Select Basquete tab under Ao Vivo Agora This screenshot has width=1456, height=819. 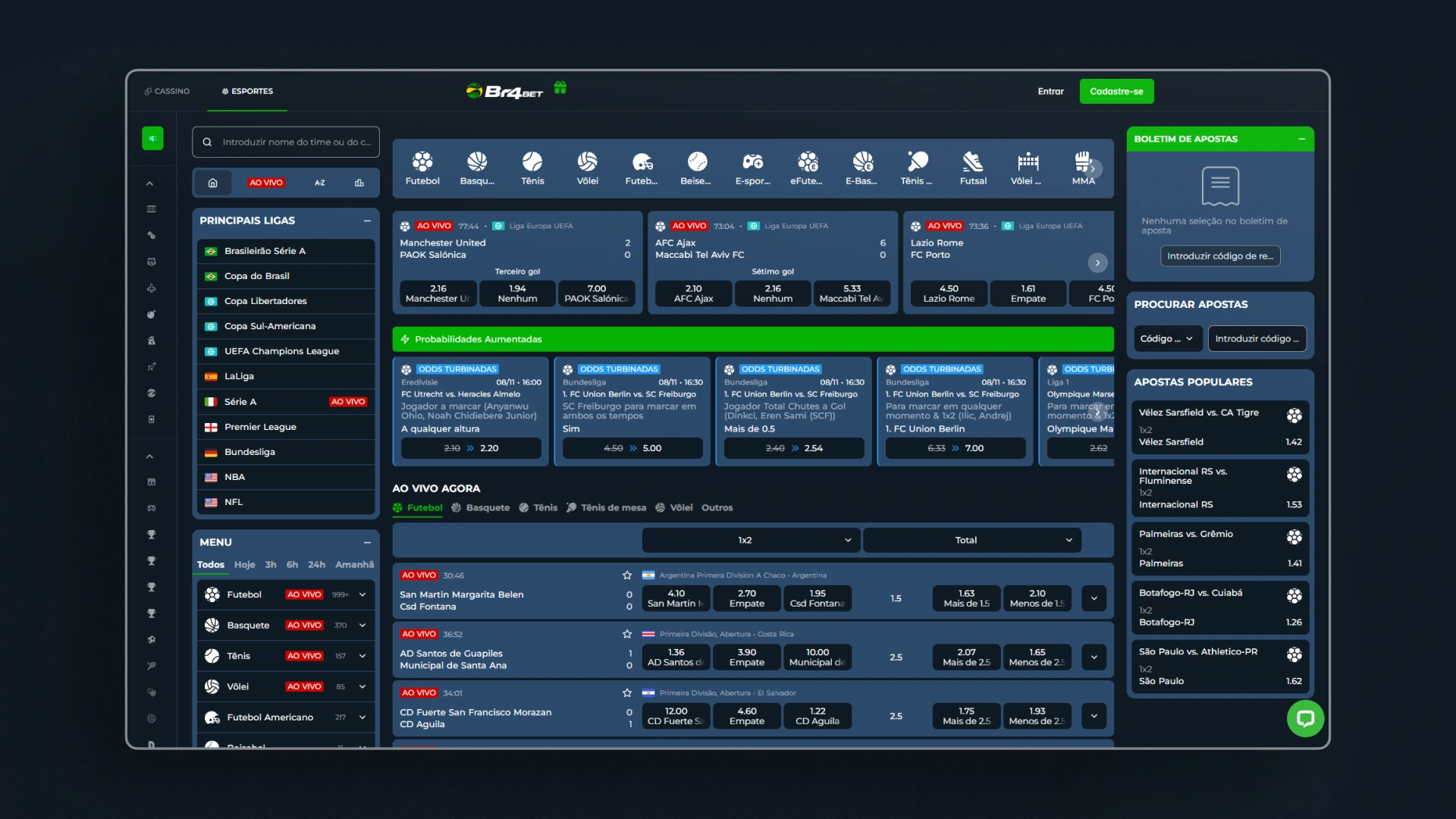[480, 507]
